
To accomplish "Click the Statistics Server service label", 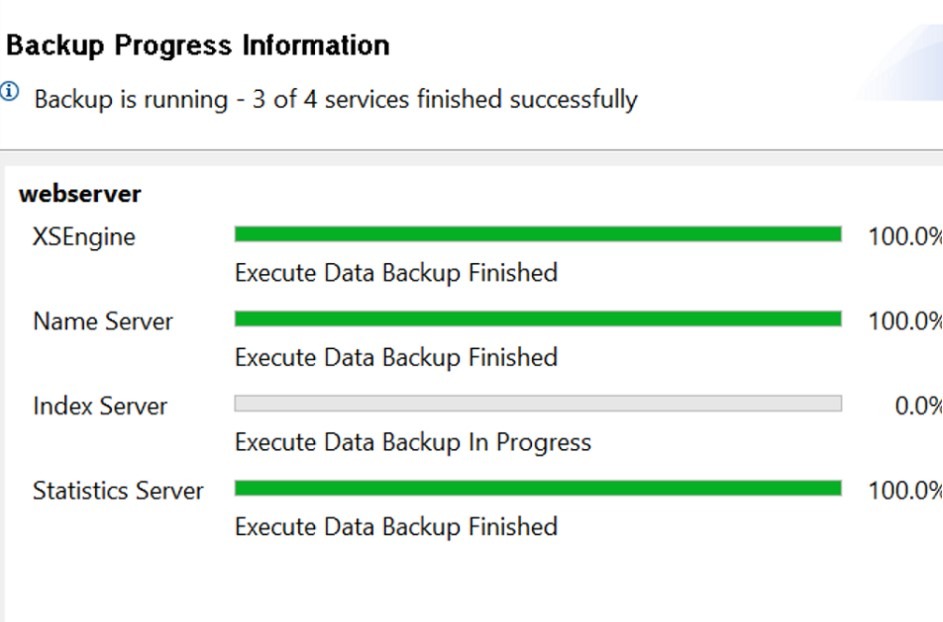I will tap(118, 491).
